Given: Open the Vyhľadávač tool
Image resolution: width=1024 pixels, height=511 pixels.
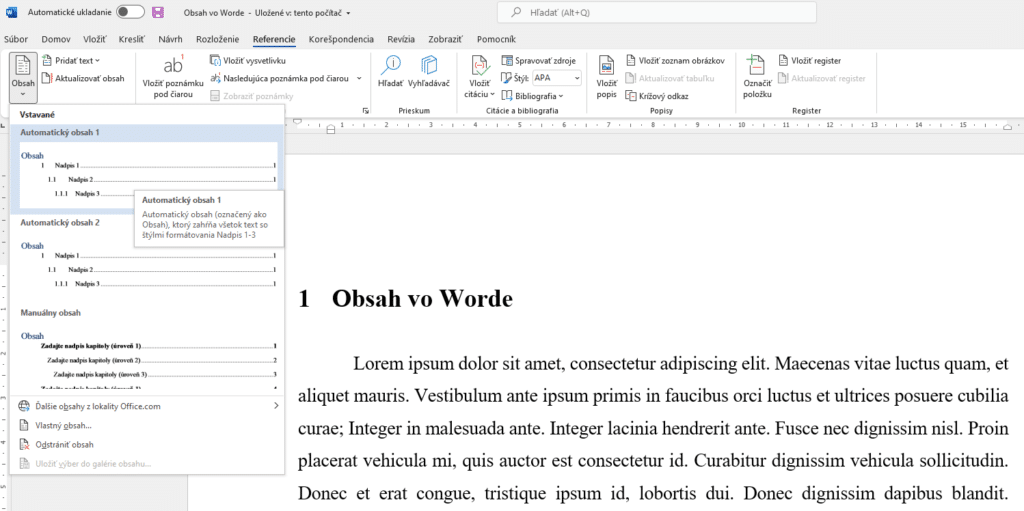Looking at the screenshot, I should (429, 72).
